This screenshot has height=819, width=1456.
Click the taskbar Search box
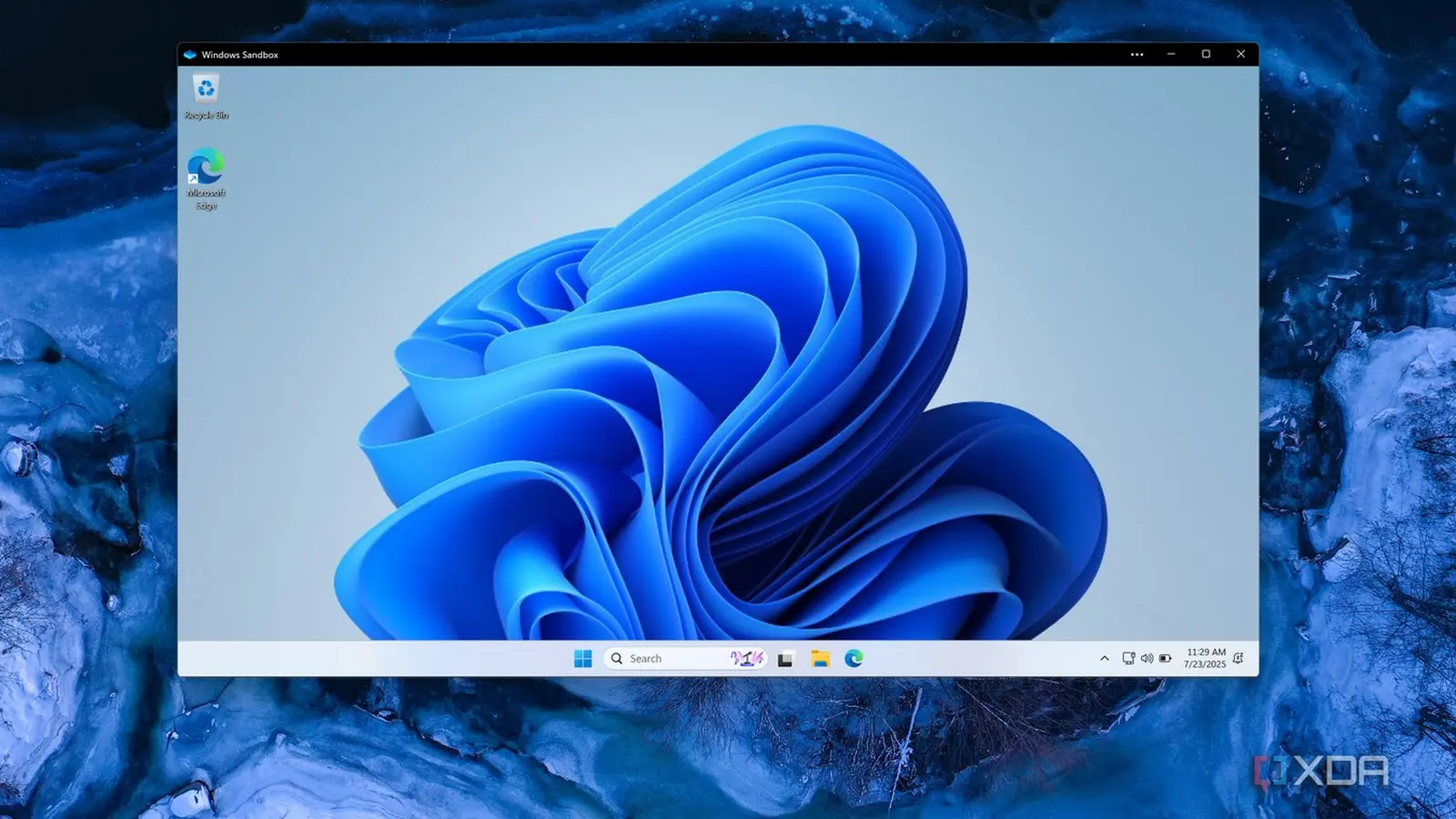[x=685, y=659]
